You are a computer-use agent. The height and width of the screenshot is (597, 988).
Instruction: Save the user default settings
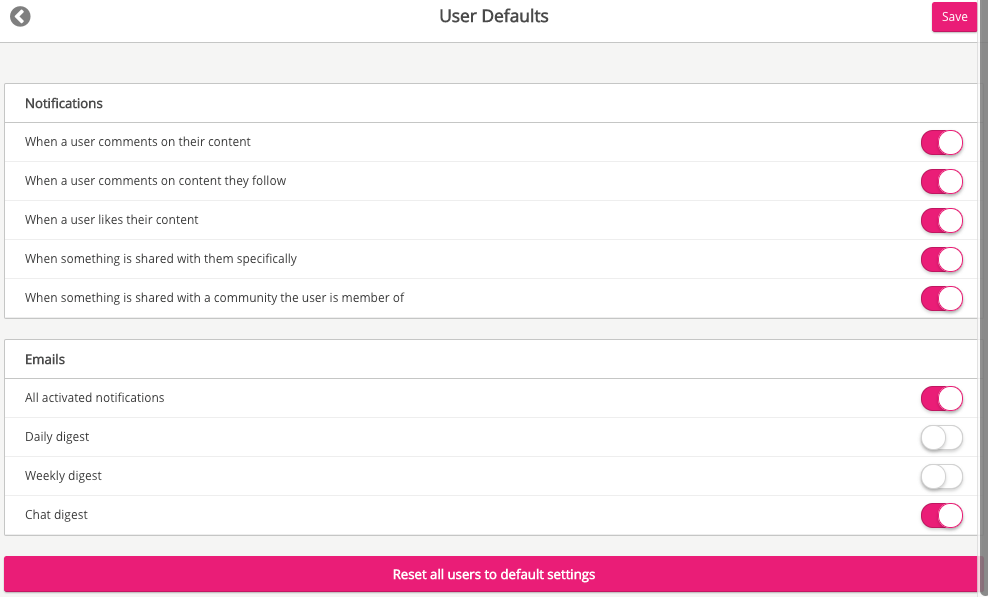953,17
